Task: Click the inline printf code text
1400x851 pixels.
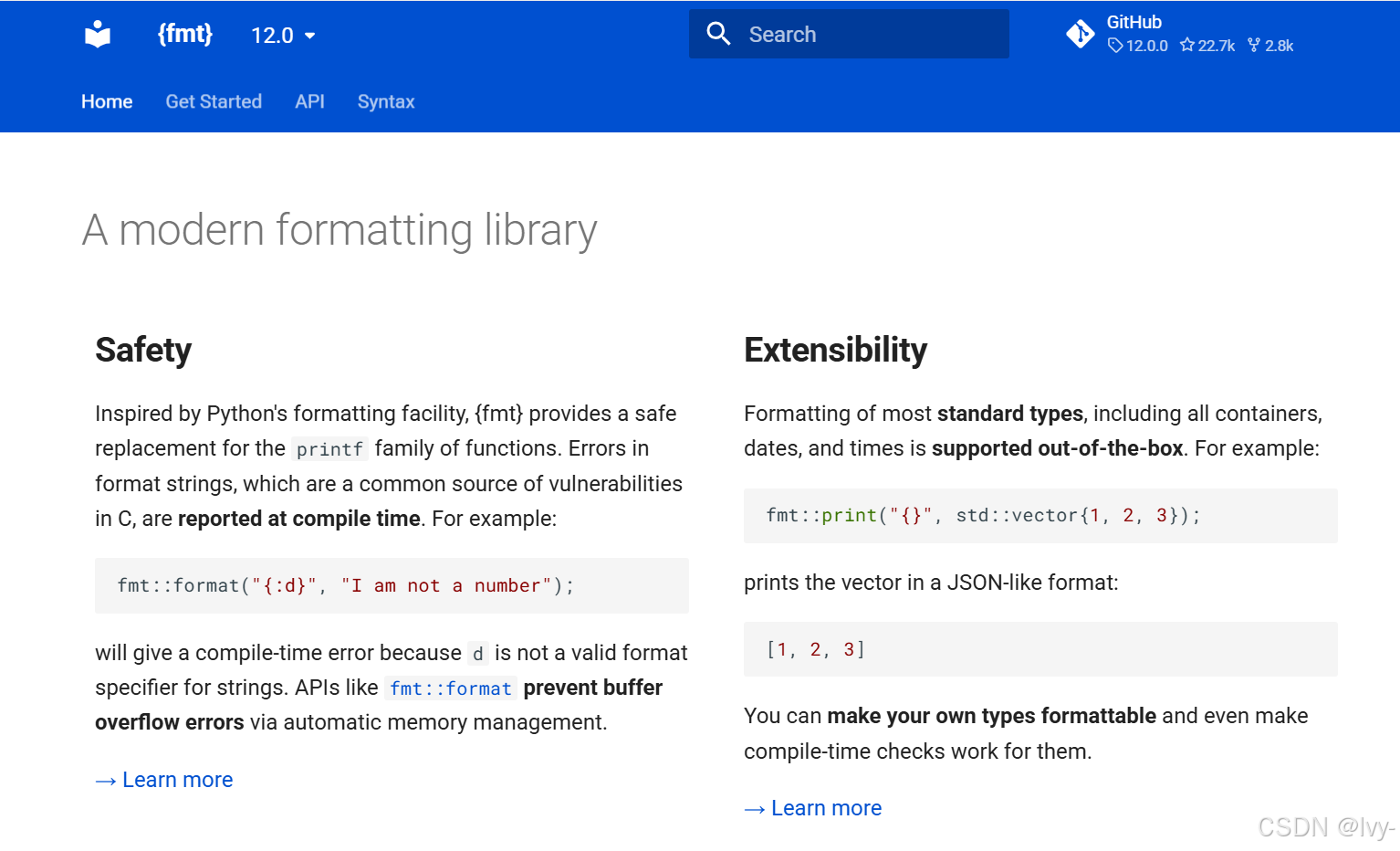Action: (330, 449)
